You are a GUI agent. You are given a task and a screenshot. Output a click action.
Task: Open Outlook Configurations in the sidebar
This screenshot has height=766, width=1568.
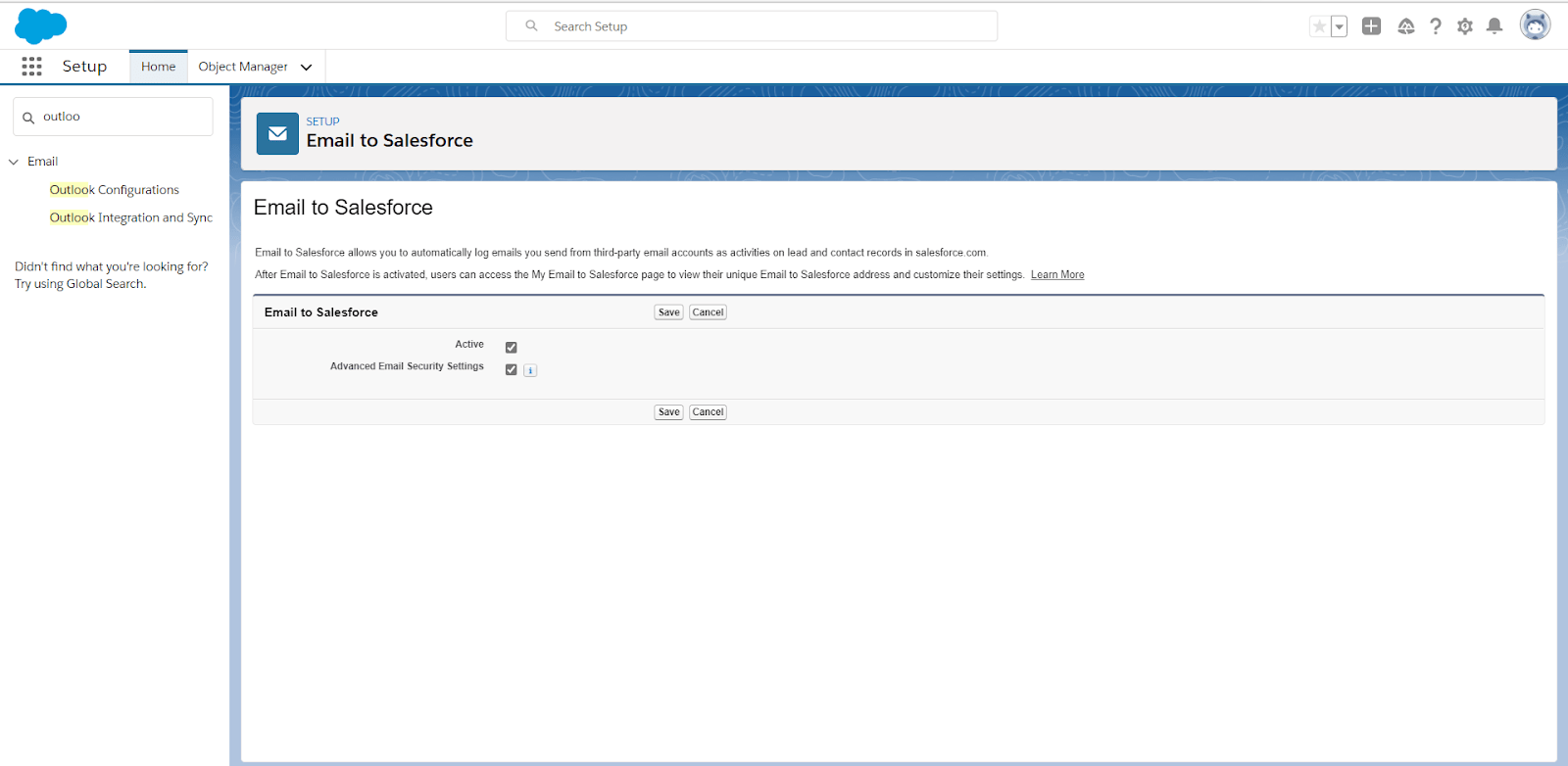point(115,190)
